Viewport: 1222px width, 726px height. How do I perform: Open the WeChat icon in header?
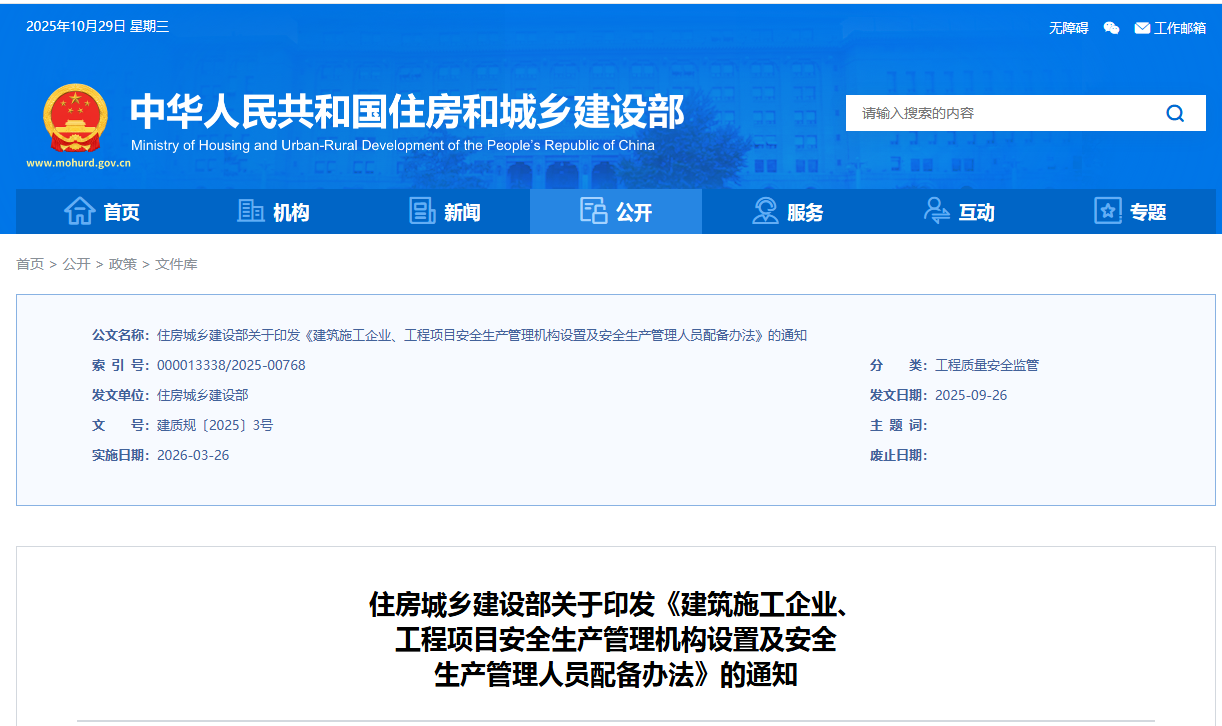pos(1111,28)
